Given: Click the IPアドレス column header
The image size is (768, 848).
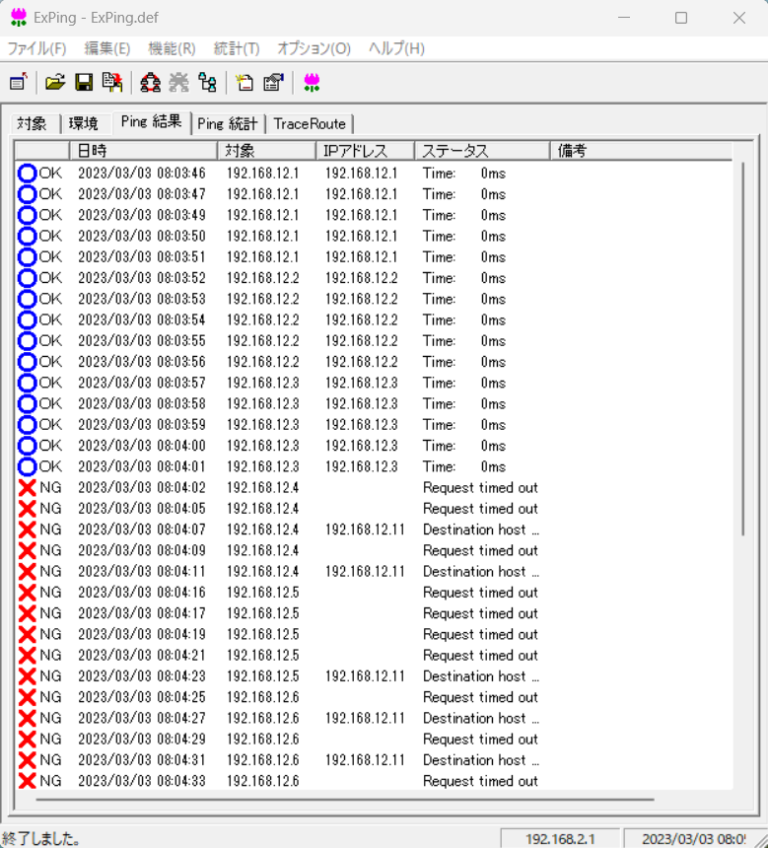Looking at the screenshot, I should pos(364,151).
